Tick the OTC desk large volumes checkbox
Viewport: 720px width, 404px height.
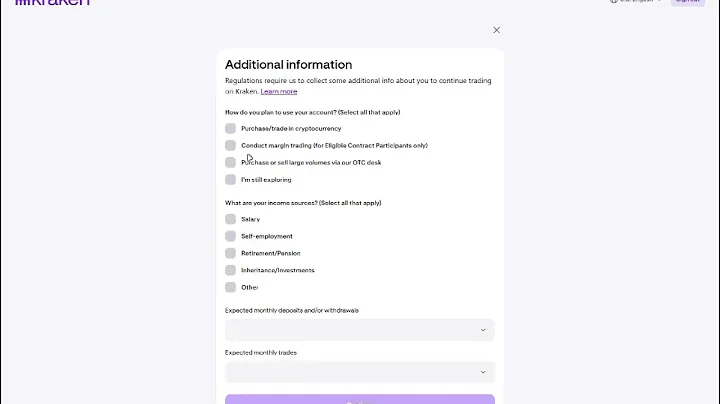(231, 162)
